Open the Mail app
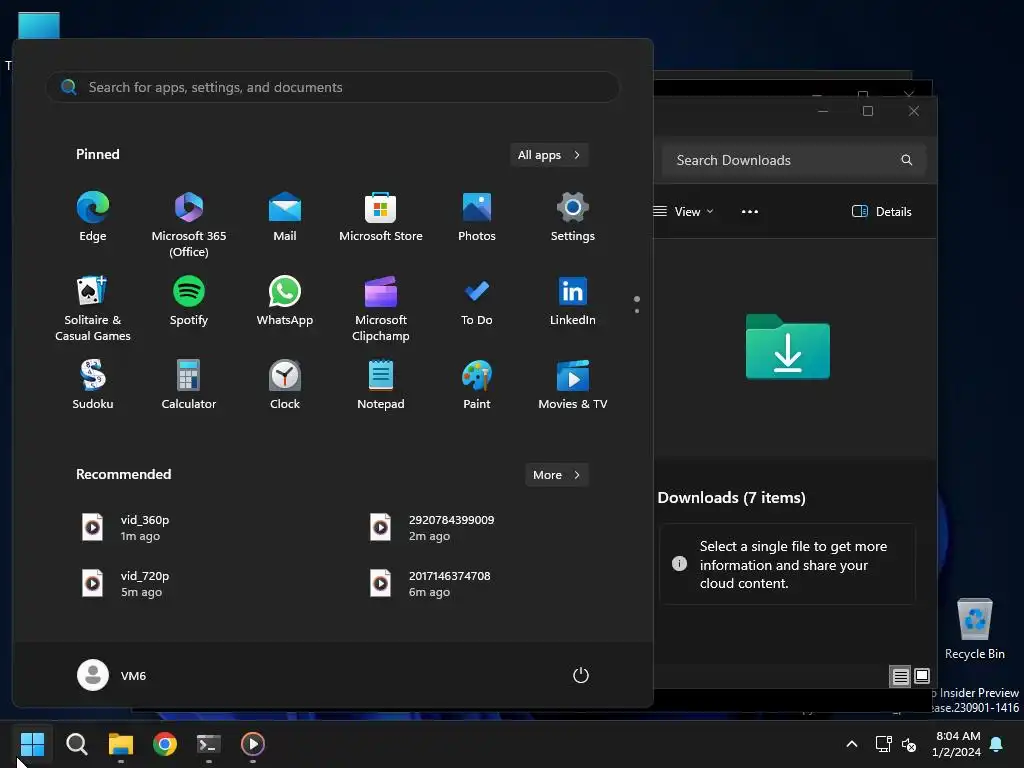Viewport: 1024px width, 768px height. [x=285, y=217]
